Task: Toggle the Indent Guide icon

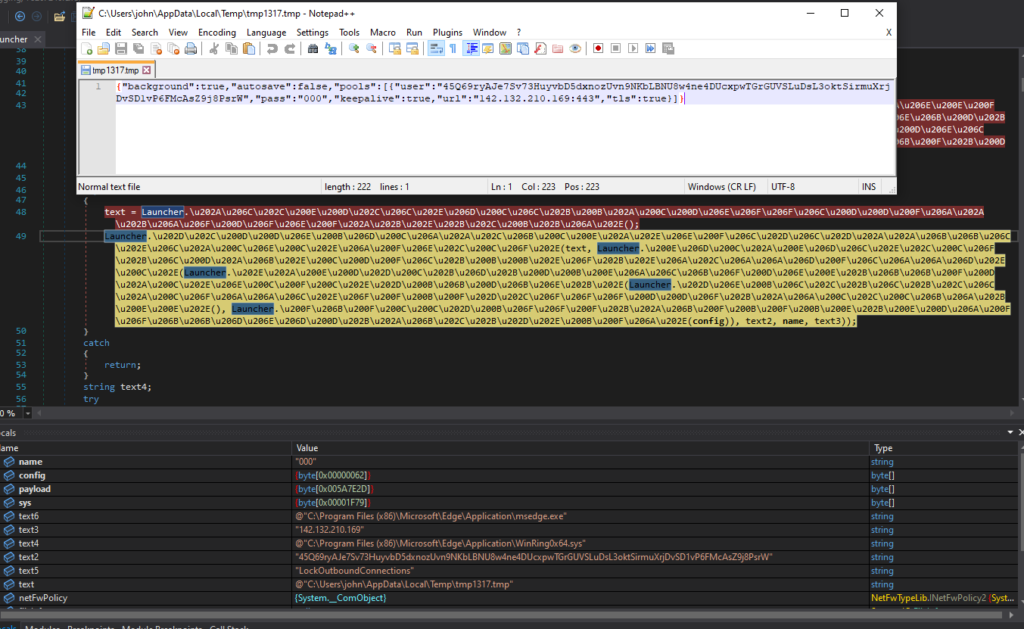Action: pyautogui.click(x=471, y=49)
